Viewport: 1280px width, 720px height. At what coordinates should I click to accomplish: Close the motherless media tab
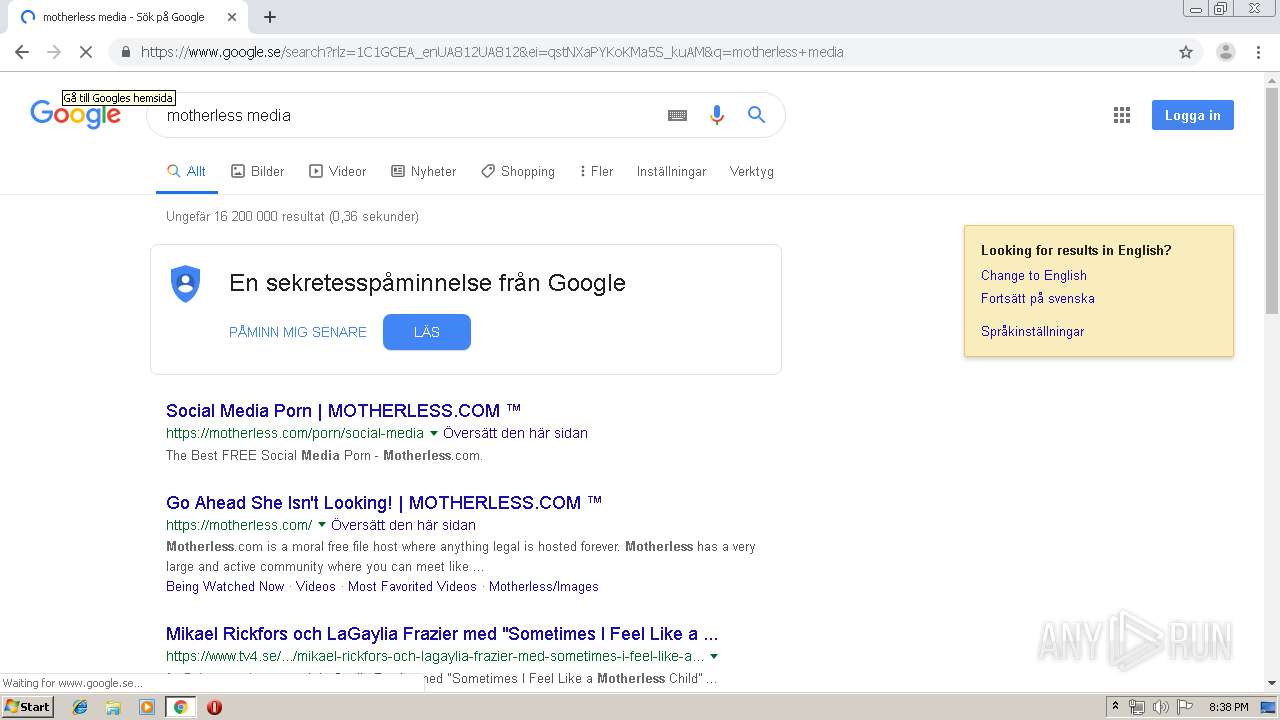coord(232,17)
